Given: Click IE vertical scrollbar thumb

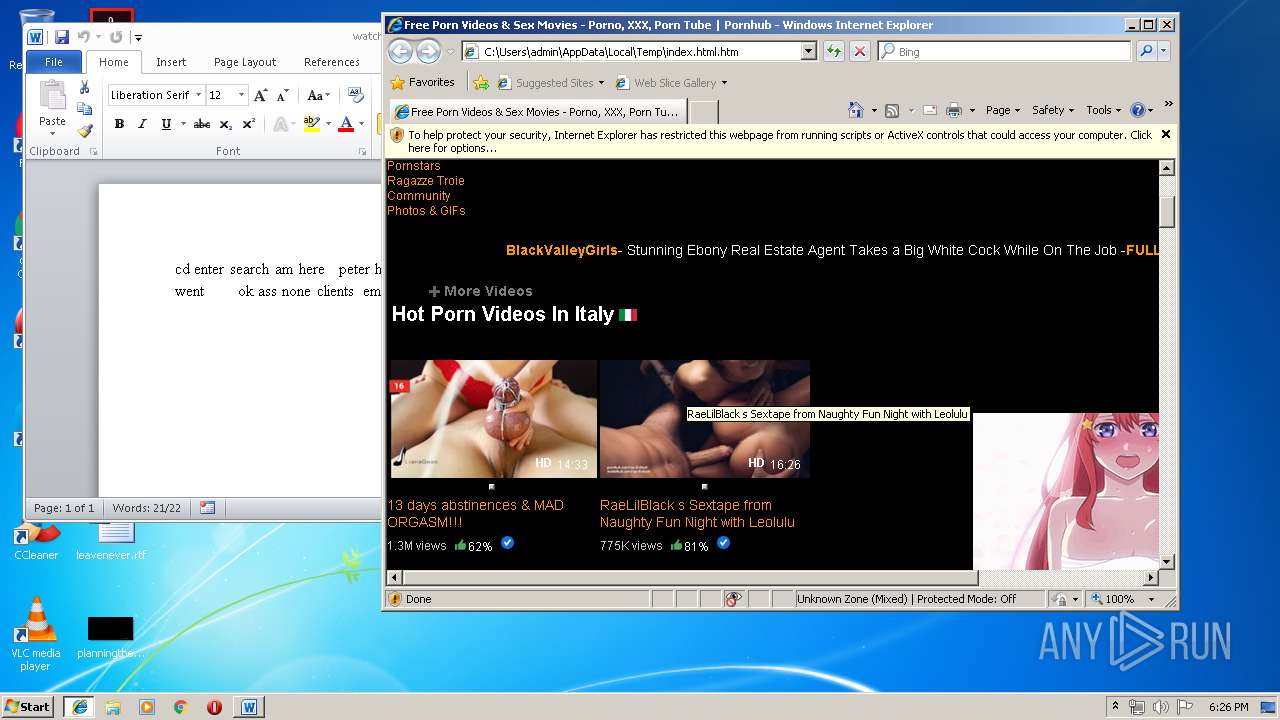Looking at the screenshot, I should [1166, 212].
